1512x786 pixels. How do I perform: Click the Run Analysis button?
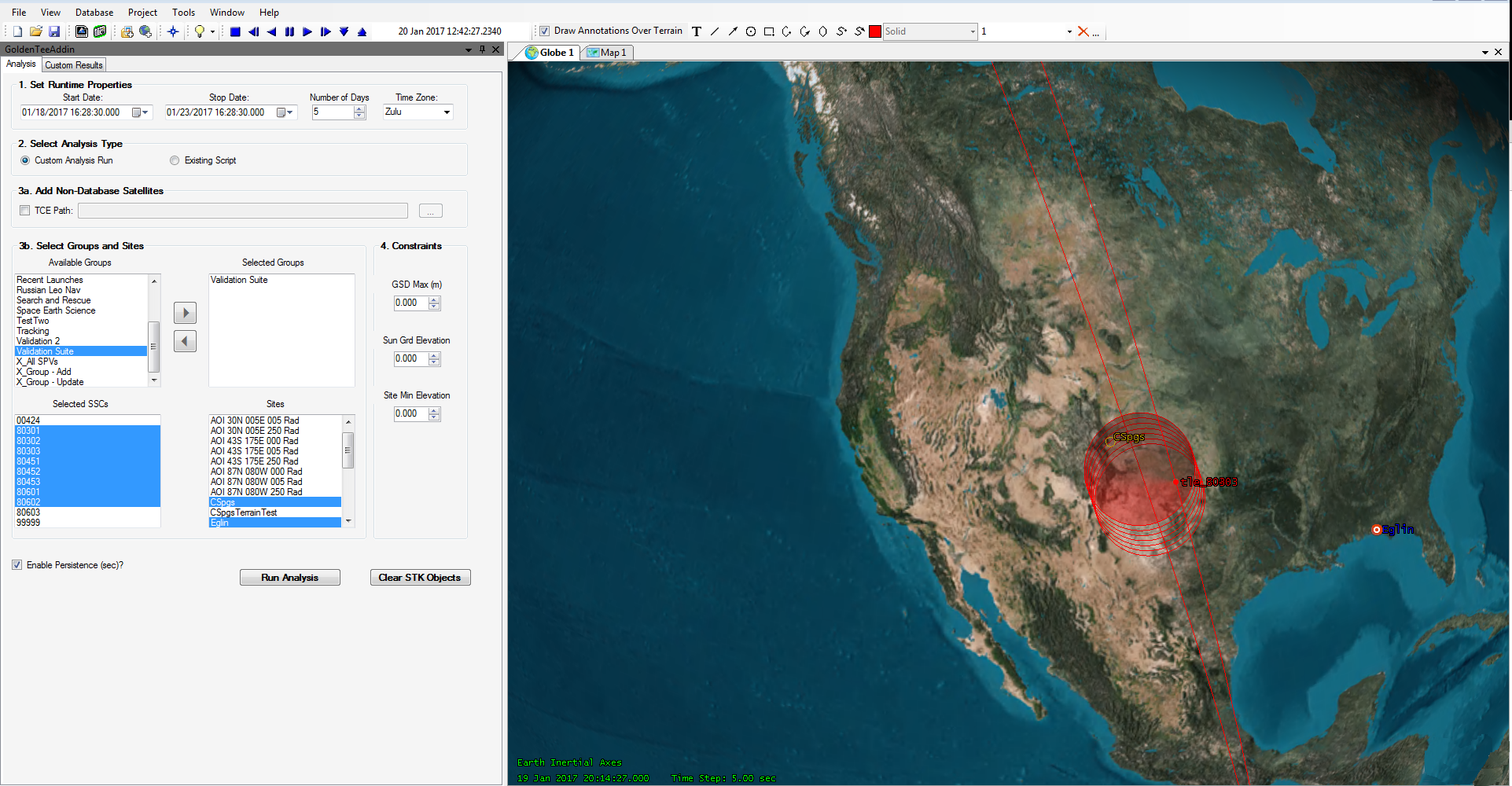tap(289, 578)
